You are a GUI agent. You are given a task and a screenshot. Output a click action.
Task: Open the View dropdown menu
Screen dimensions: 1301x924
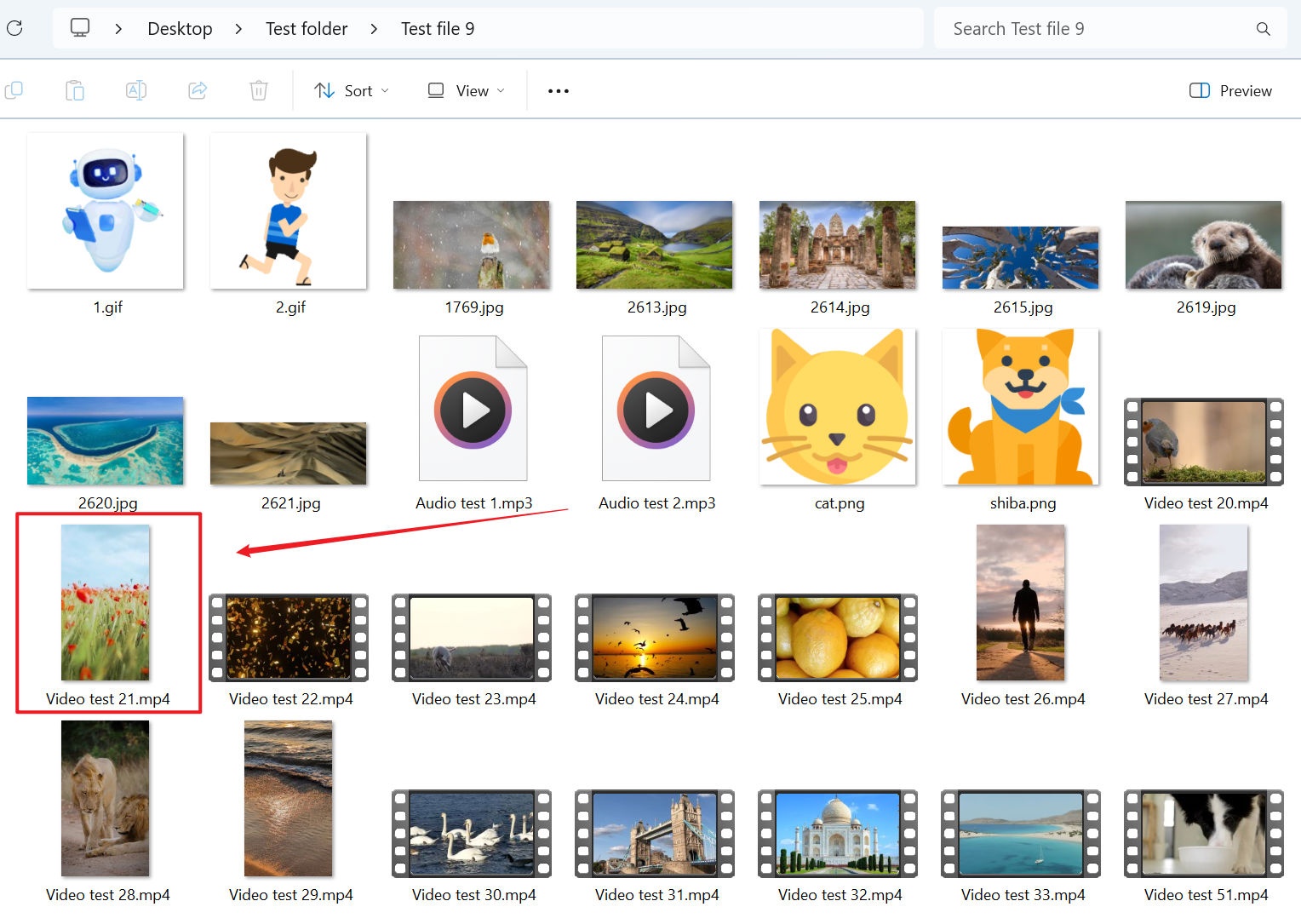466,91
